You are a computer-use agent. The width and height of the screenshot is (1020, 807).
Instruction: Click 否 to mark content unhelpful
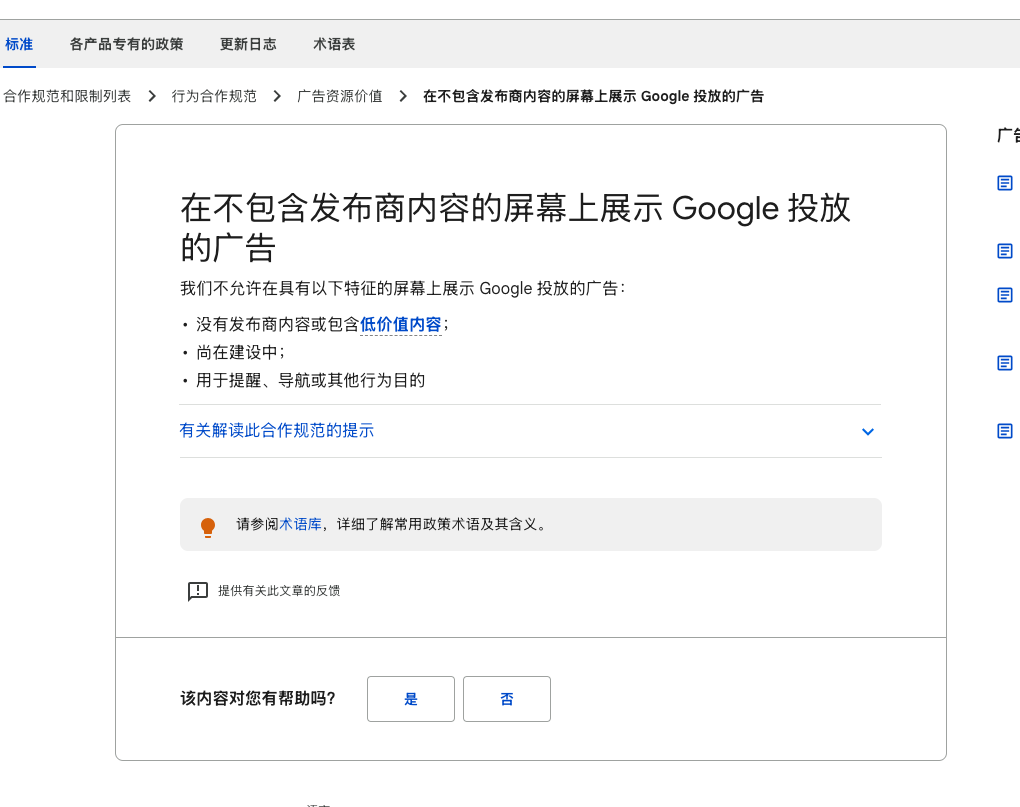click(x=507, y=699)
